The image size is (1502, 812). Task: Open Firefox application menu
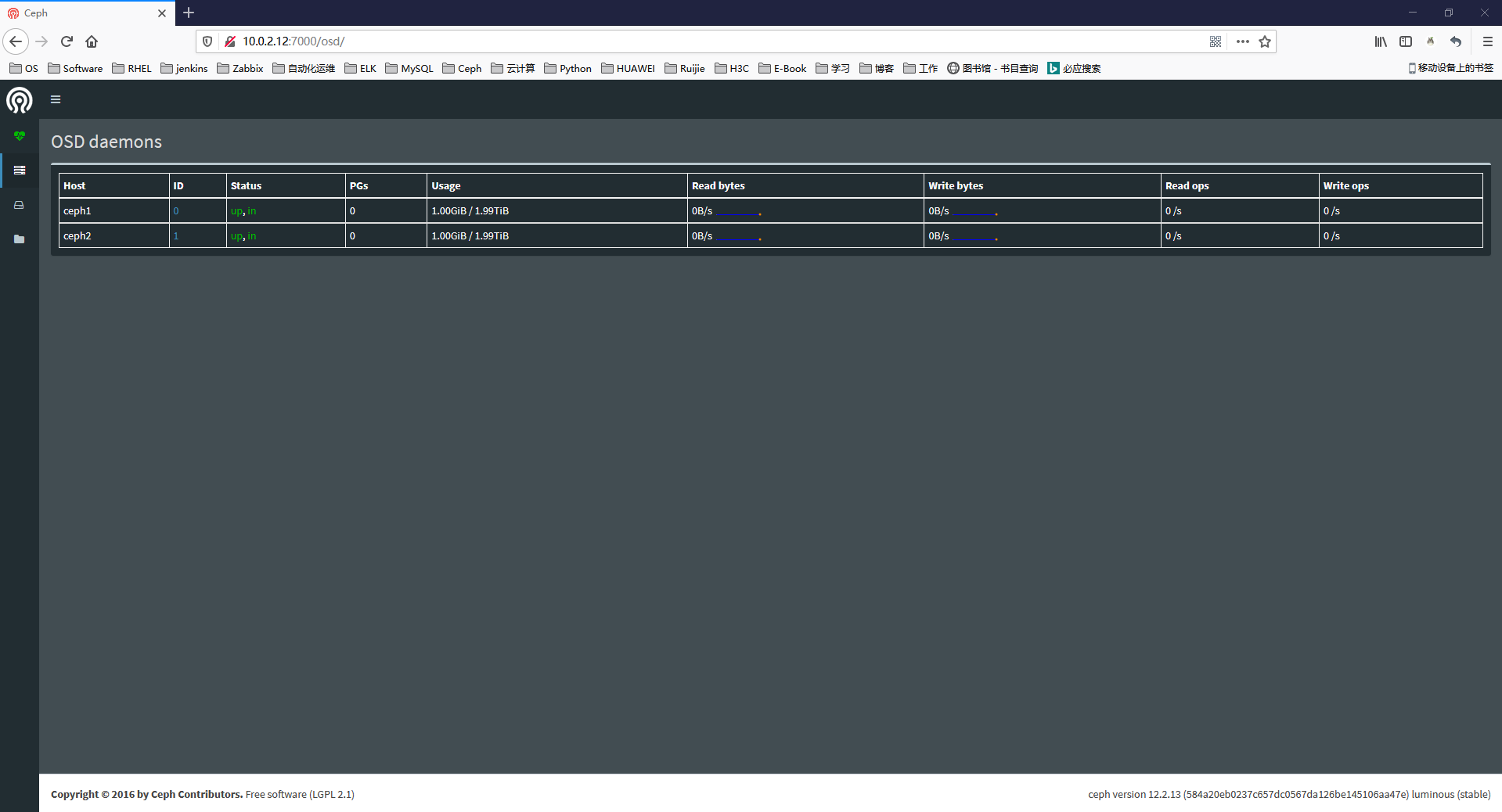(1487, 41)
